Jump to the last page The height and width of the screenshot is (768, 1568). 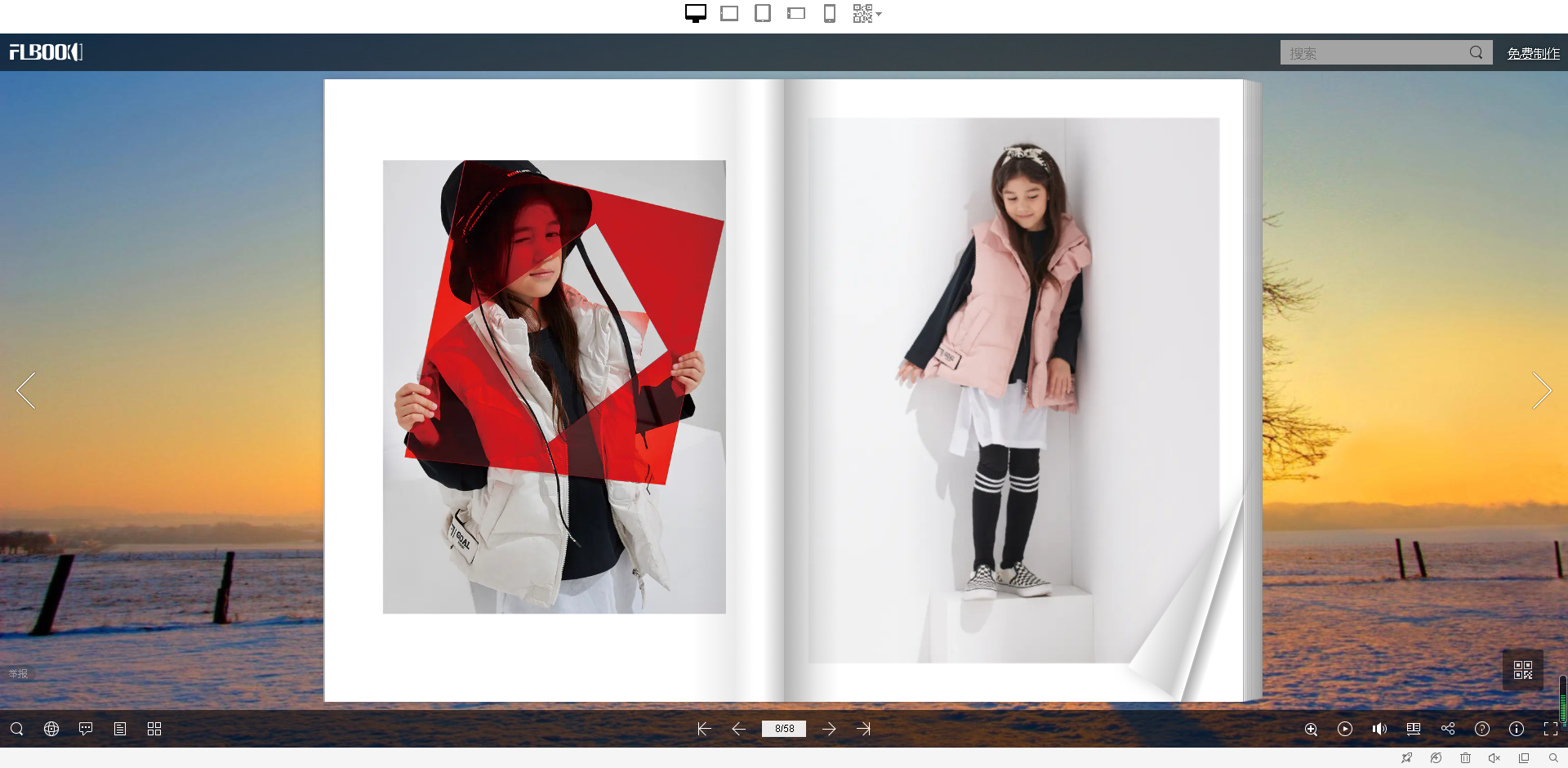coord(864,729)
